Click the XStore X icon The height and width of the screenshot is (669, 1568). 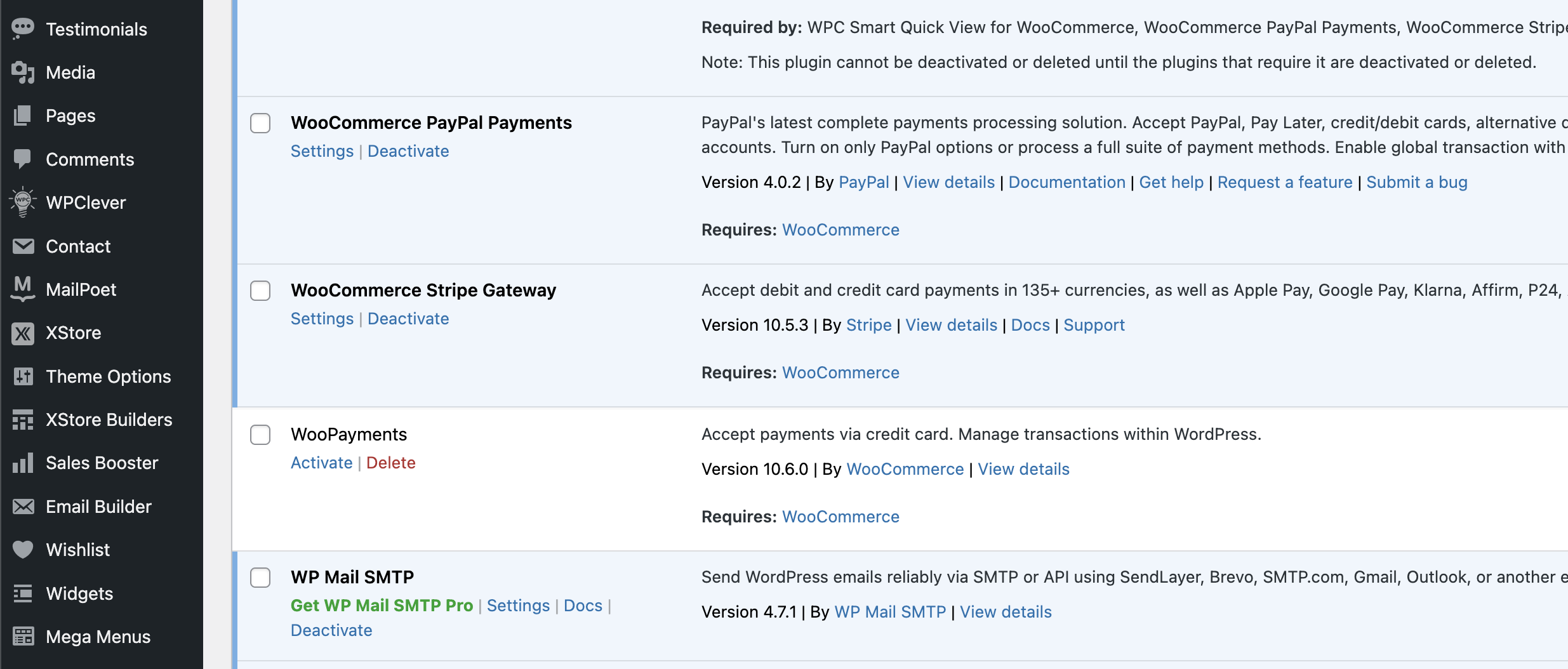click(x=23, y=333)
